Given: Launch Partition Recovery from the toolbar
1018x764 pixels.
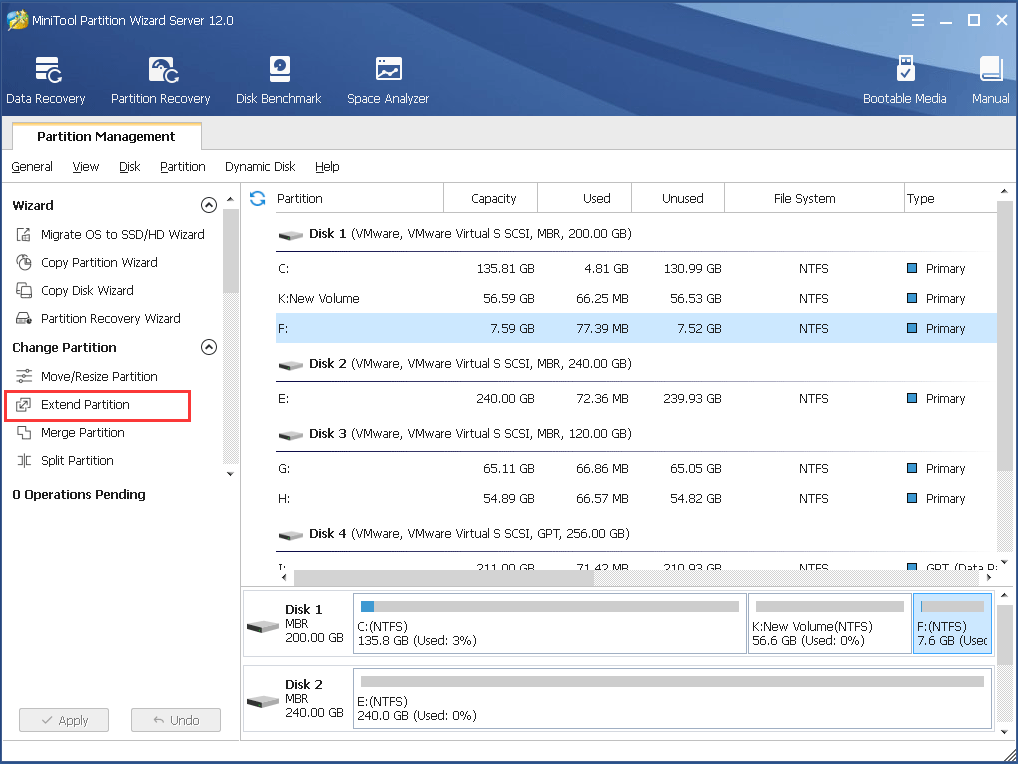Looking at the screenshot, I should point(160,80).
